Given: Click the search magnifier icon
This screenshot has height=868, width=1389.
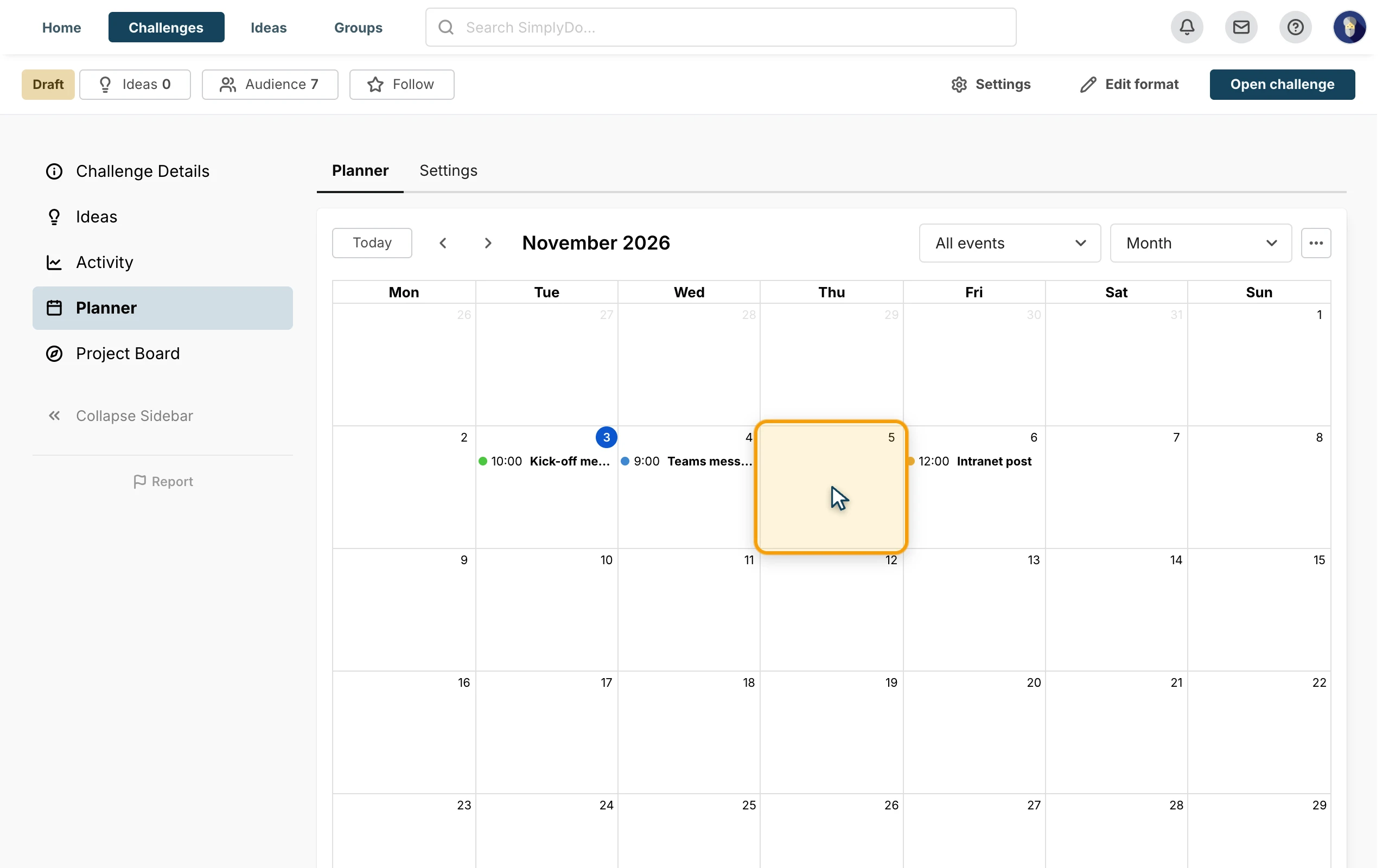Looking at the screenshot, I should 446,27.
